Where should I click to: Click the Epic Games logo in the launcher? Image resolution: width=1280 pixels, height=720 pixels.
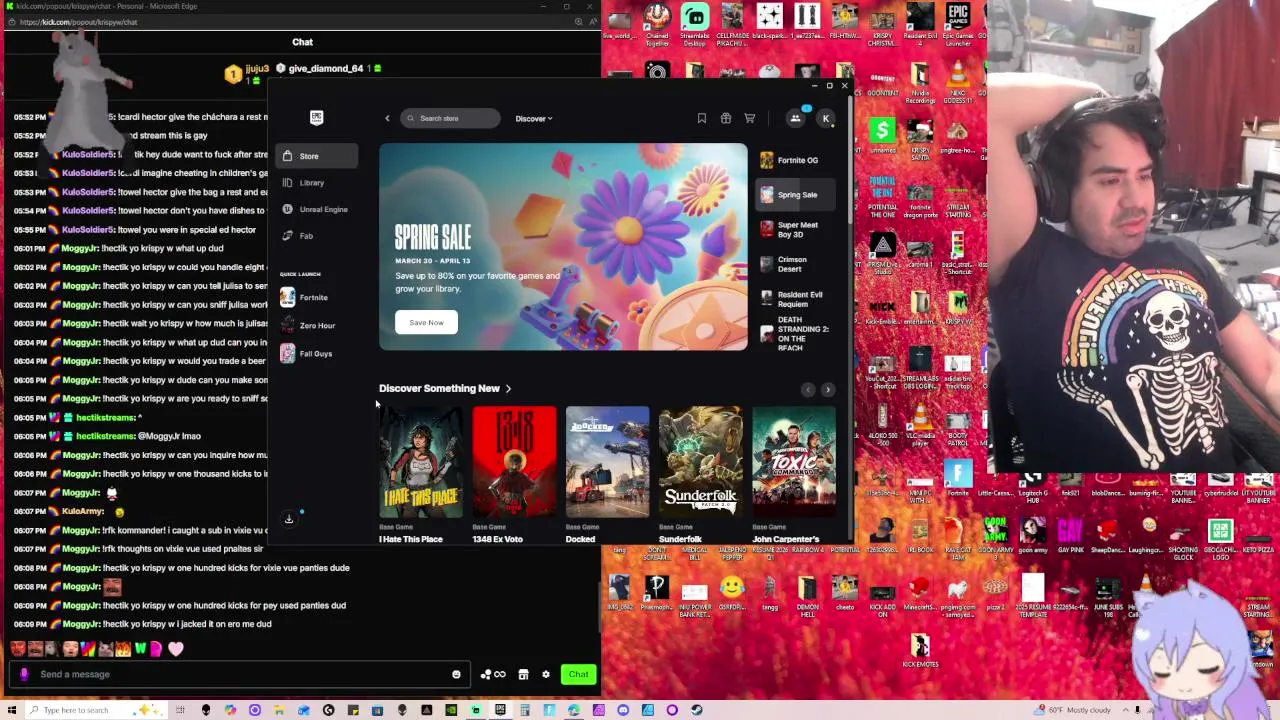pos(316,118)
